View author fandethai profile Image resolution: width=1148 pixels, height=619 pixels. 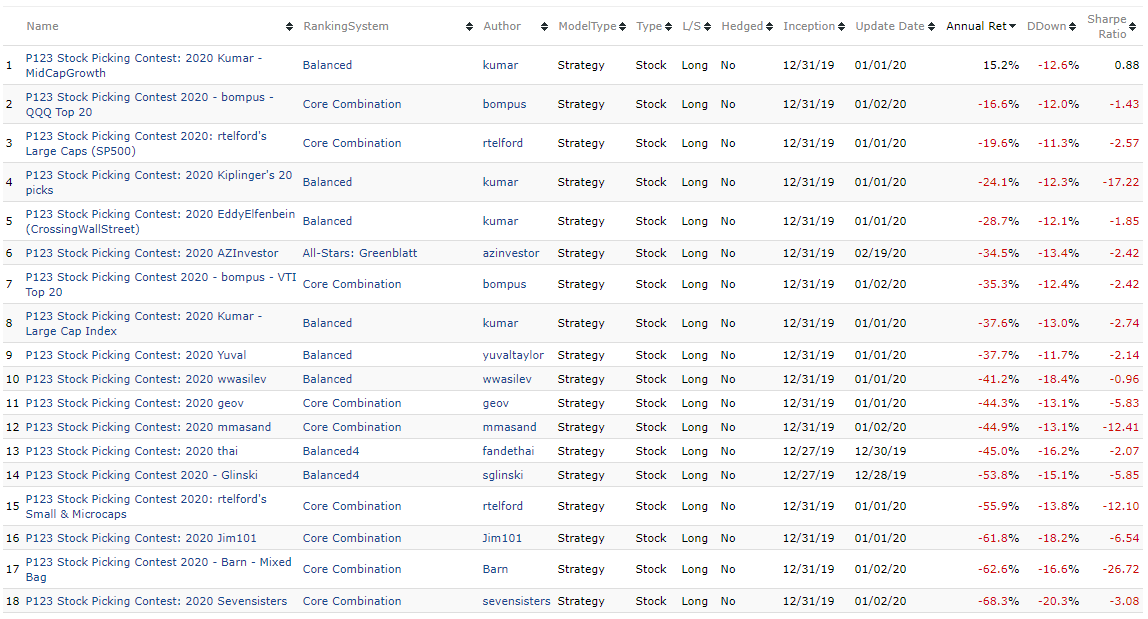click(x=508, y=451)
